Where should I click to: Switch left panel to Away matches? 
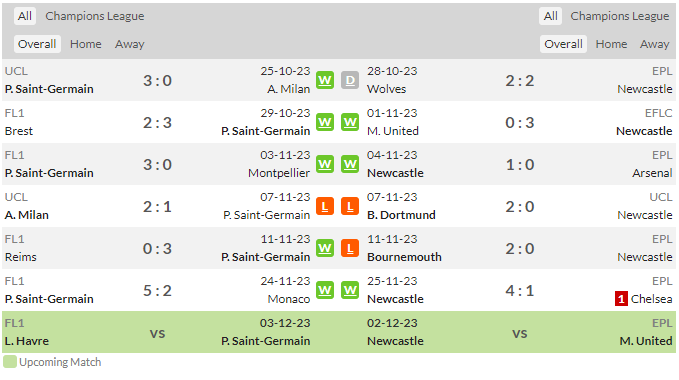[129, 44]
